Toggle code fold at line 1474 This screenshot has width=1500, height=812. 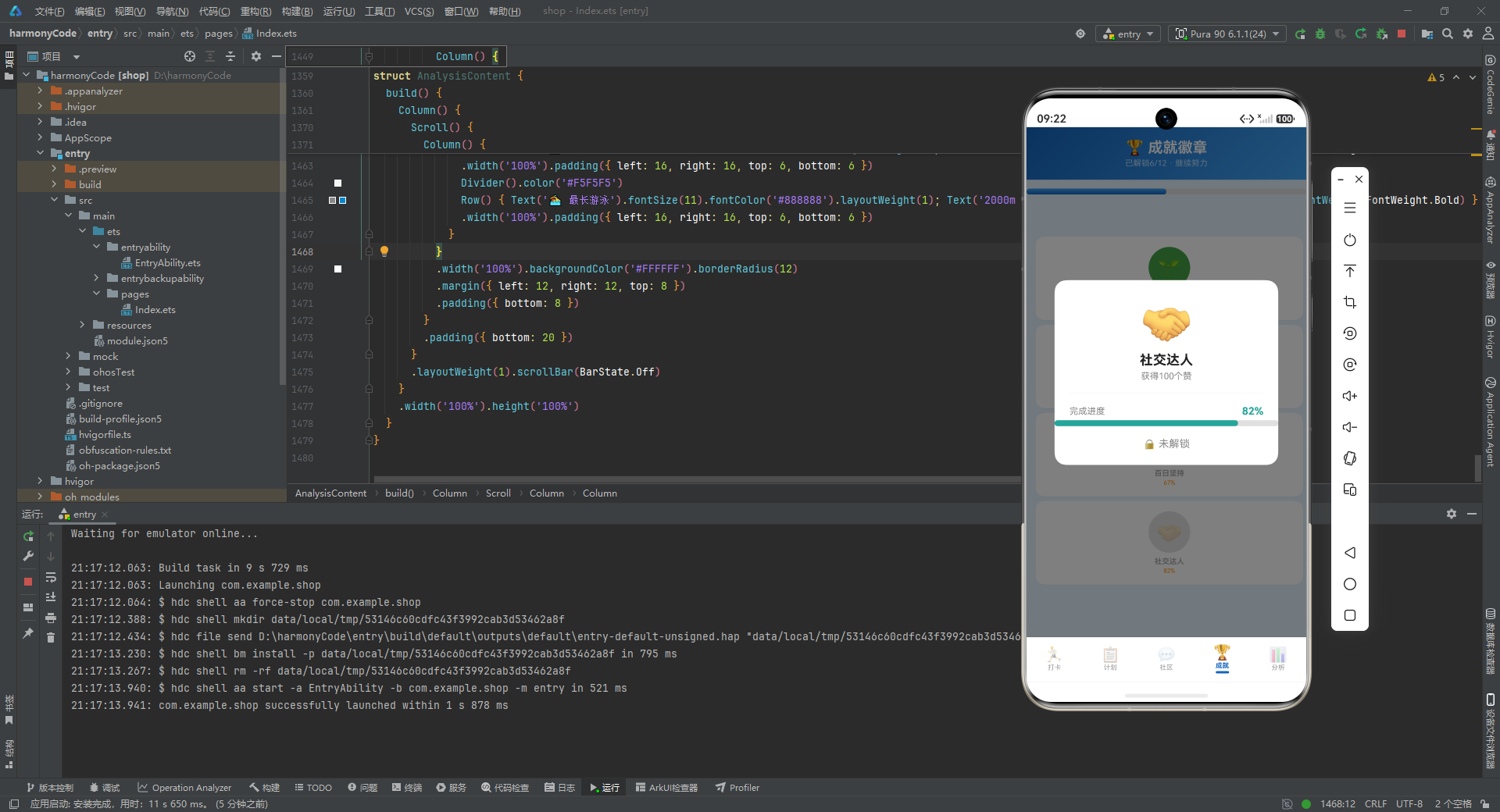(x=369, y=354)
